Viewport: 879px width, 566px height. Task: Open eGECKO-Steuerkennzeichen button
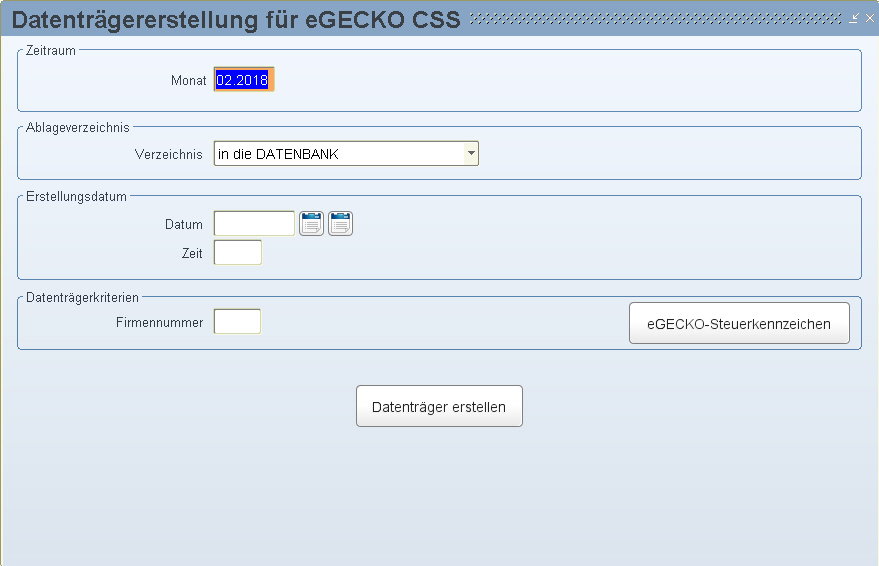(x=739, y=323)
